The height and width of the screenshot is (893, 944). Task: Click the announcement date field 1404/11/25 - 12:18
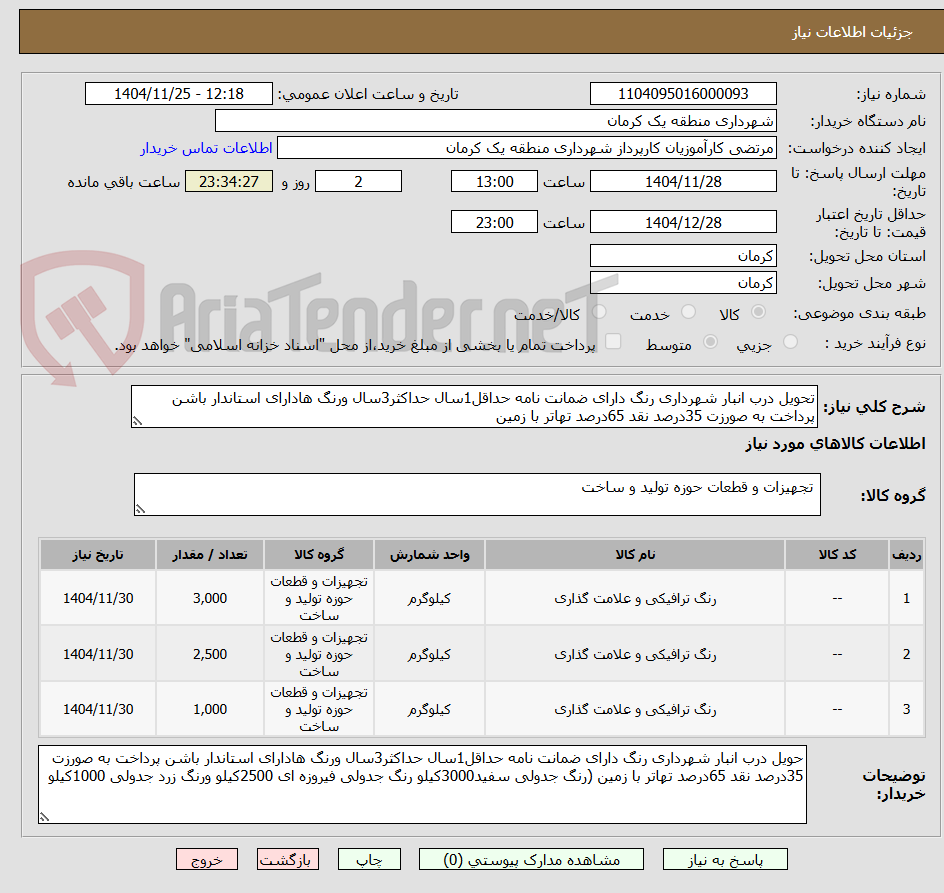179,94
